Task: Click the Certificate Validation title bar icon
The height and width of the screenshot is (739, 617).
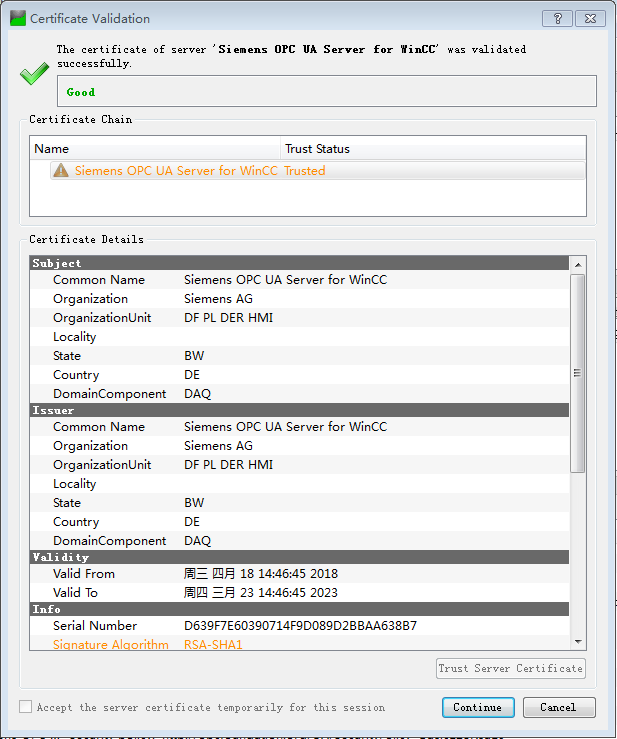Action: point(17,18)
